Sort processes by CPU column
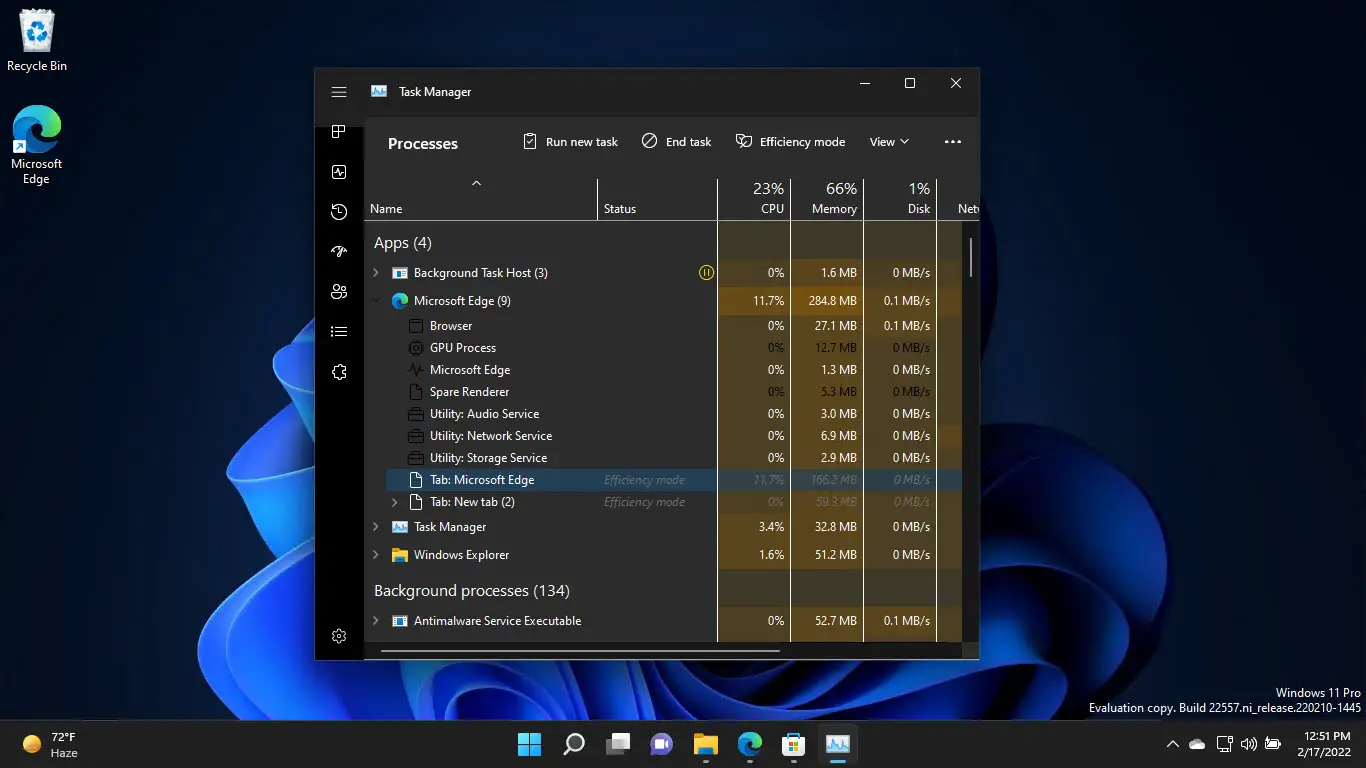The height and width of the screenshot is (768, 1366). tap(754, 199)
